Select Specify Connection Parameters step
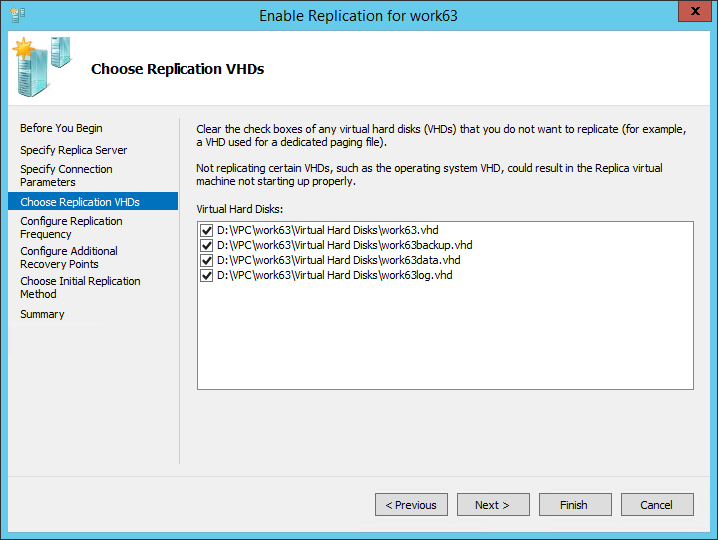This screenshot has height=540, width=718. click(66, 176)
